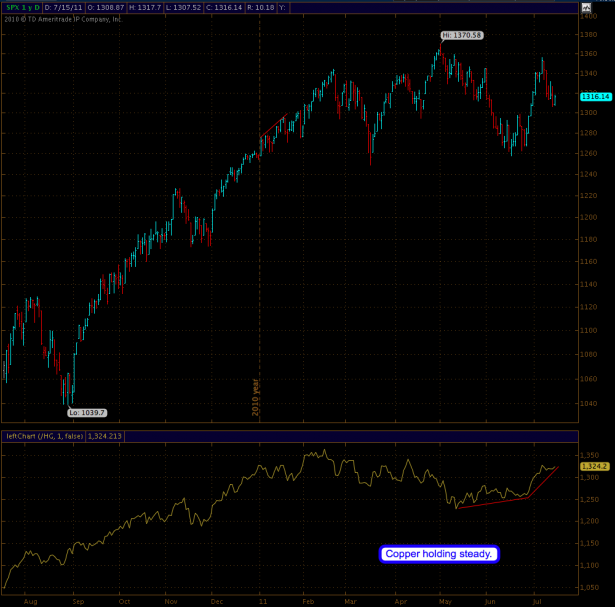Viewport: 615px width, 607px height.
Task: Select the yellow 1,324.2 value tag
Action: pyautogui.click(x=595, y=466)
